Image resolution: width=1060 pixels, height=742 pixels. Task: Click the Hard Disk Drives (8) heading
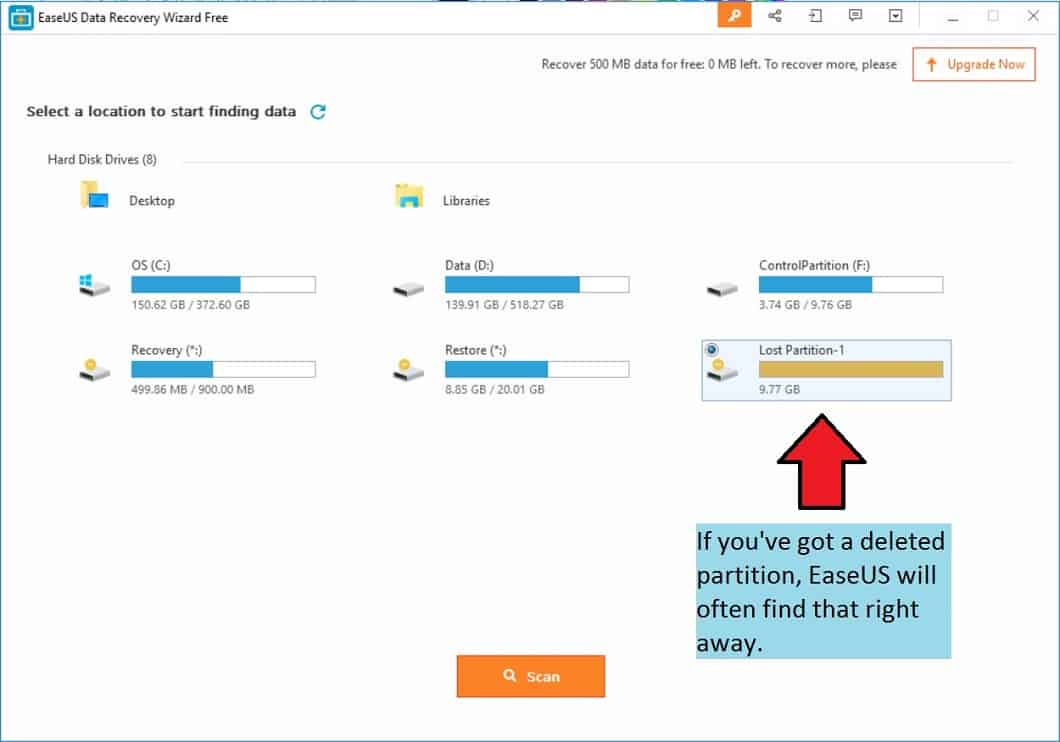coord(102,159)
